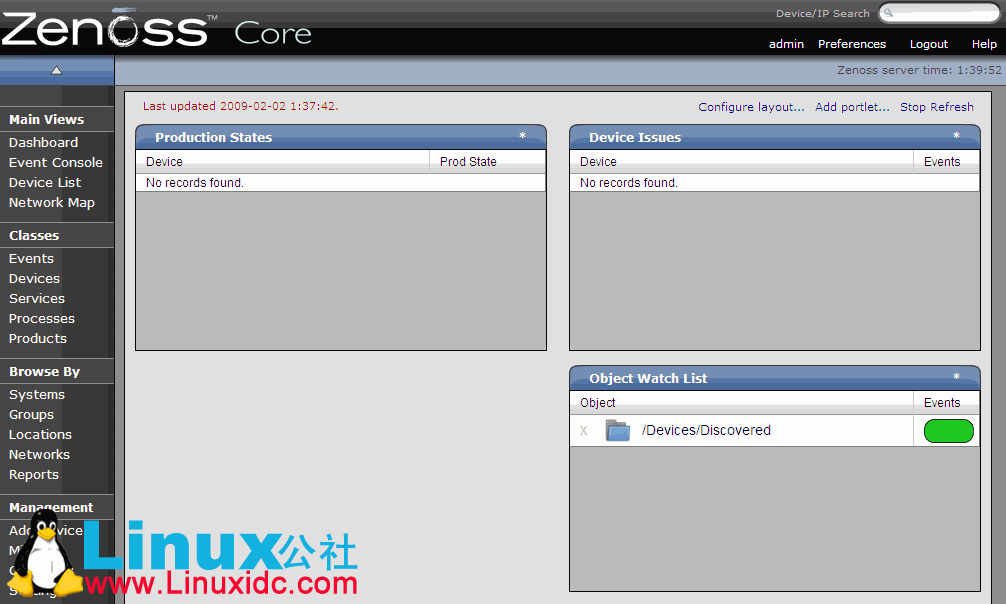
Task: Collapse the left navigation panel arrow
Action: [x=57, y=70]
